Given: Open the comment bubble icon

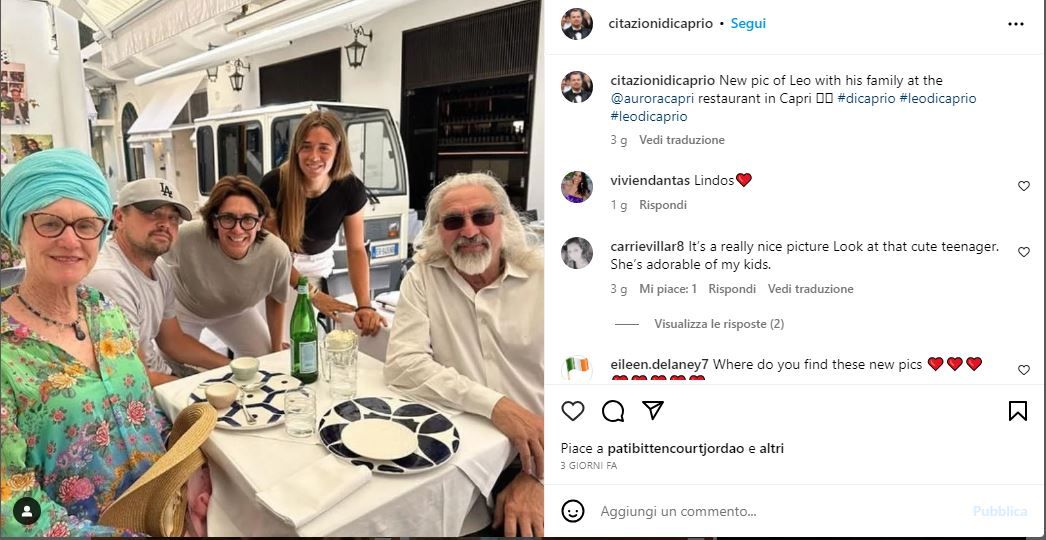Looking at the screenshot, I should (x=613, y=411).
